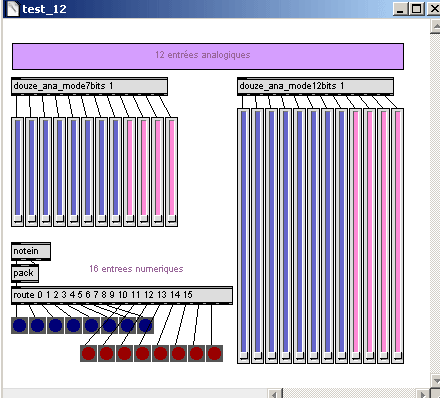Click the test_12 window title icon
Image resolution: width=440 pixels, height=398 pixels.
coord(13,9)
